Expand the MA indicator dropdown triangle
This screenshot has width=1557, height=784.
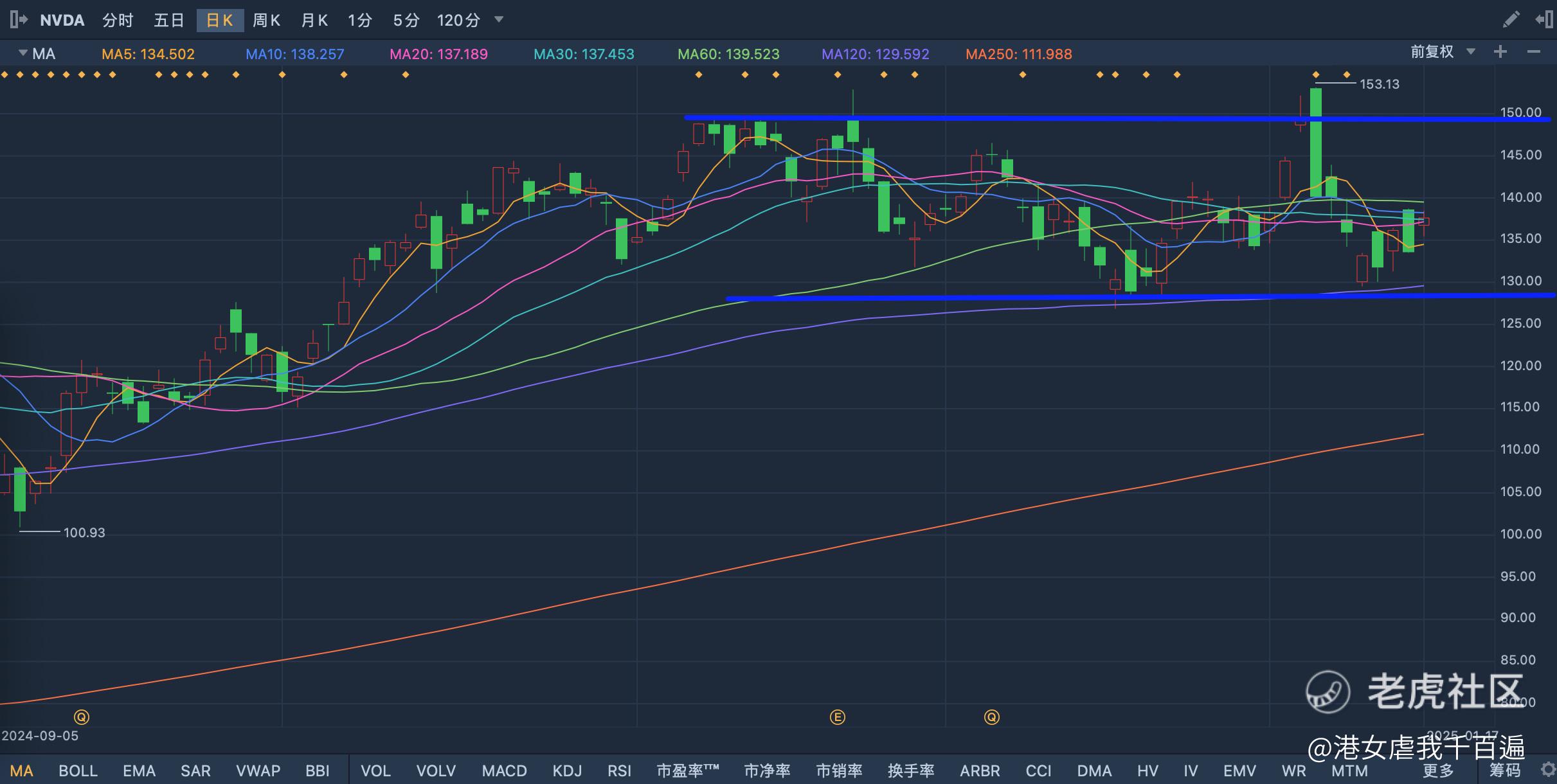[x=23, y=53]
